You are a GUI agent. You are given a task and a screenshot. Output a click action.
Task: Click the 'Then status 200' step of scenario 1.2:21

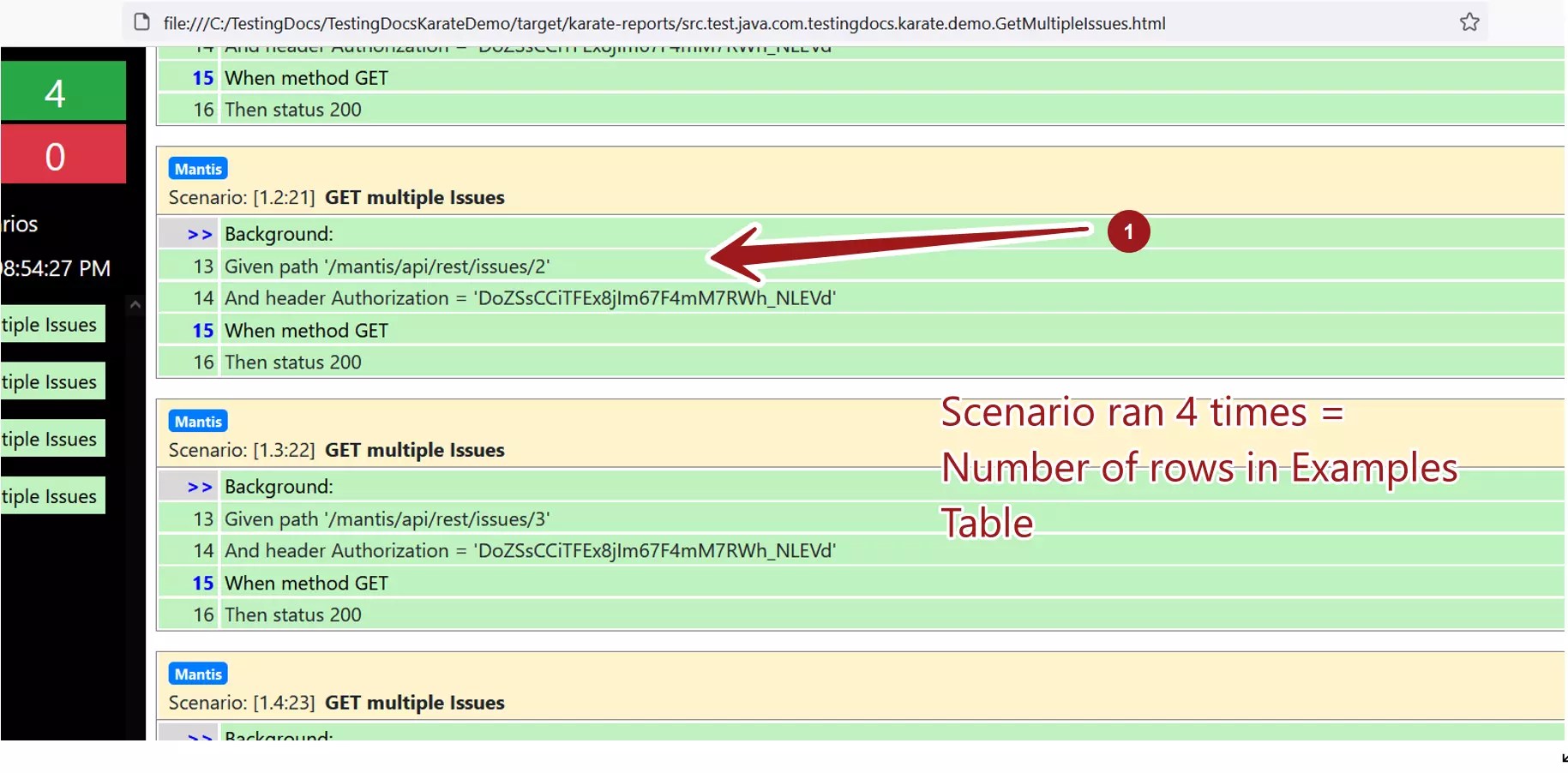(292, 362)
